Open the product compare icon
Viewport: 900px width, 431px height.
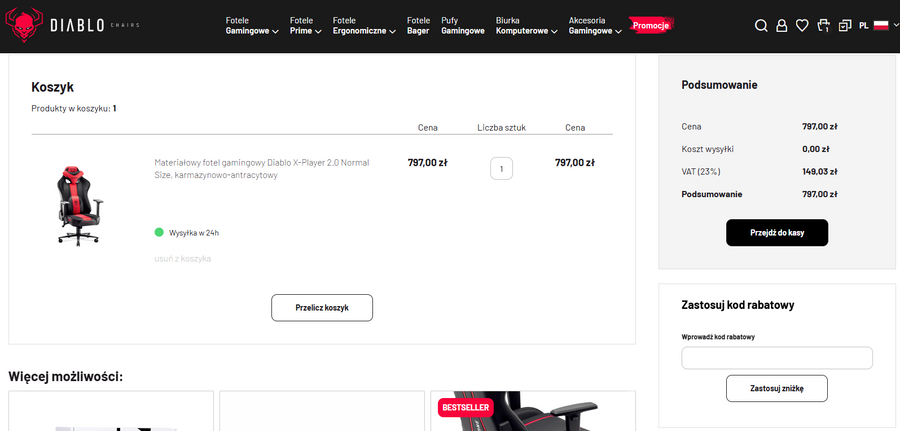coord(844,26)
